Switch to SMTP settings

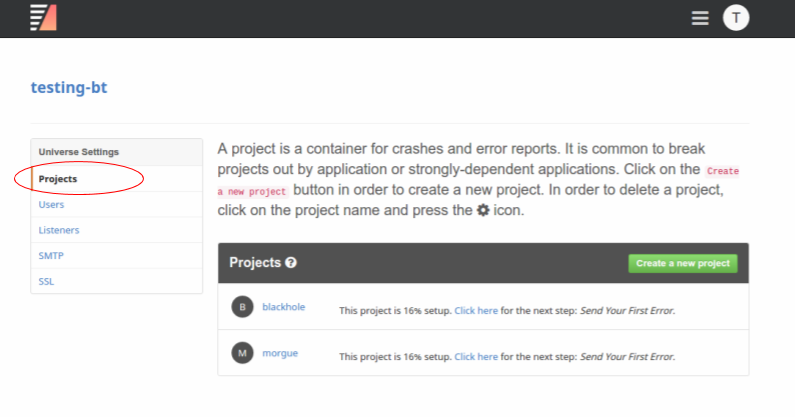(x=51, y=256)
